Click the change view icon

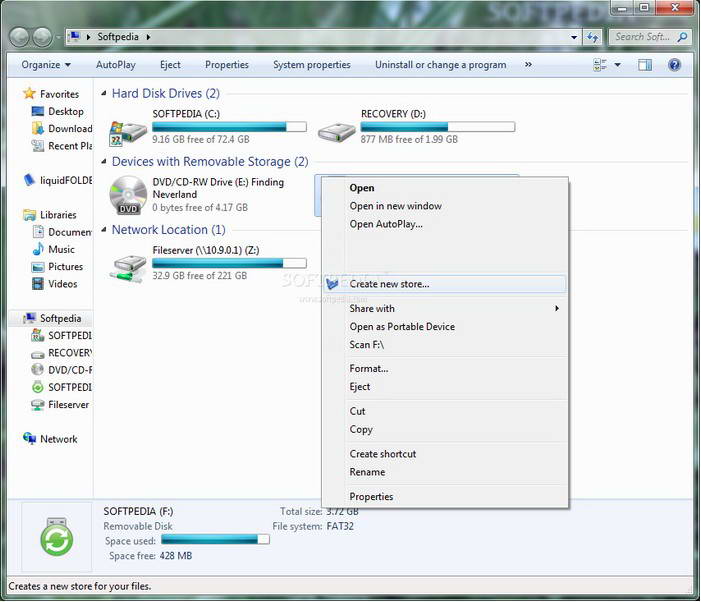pos(600,65)
